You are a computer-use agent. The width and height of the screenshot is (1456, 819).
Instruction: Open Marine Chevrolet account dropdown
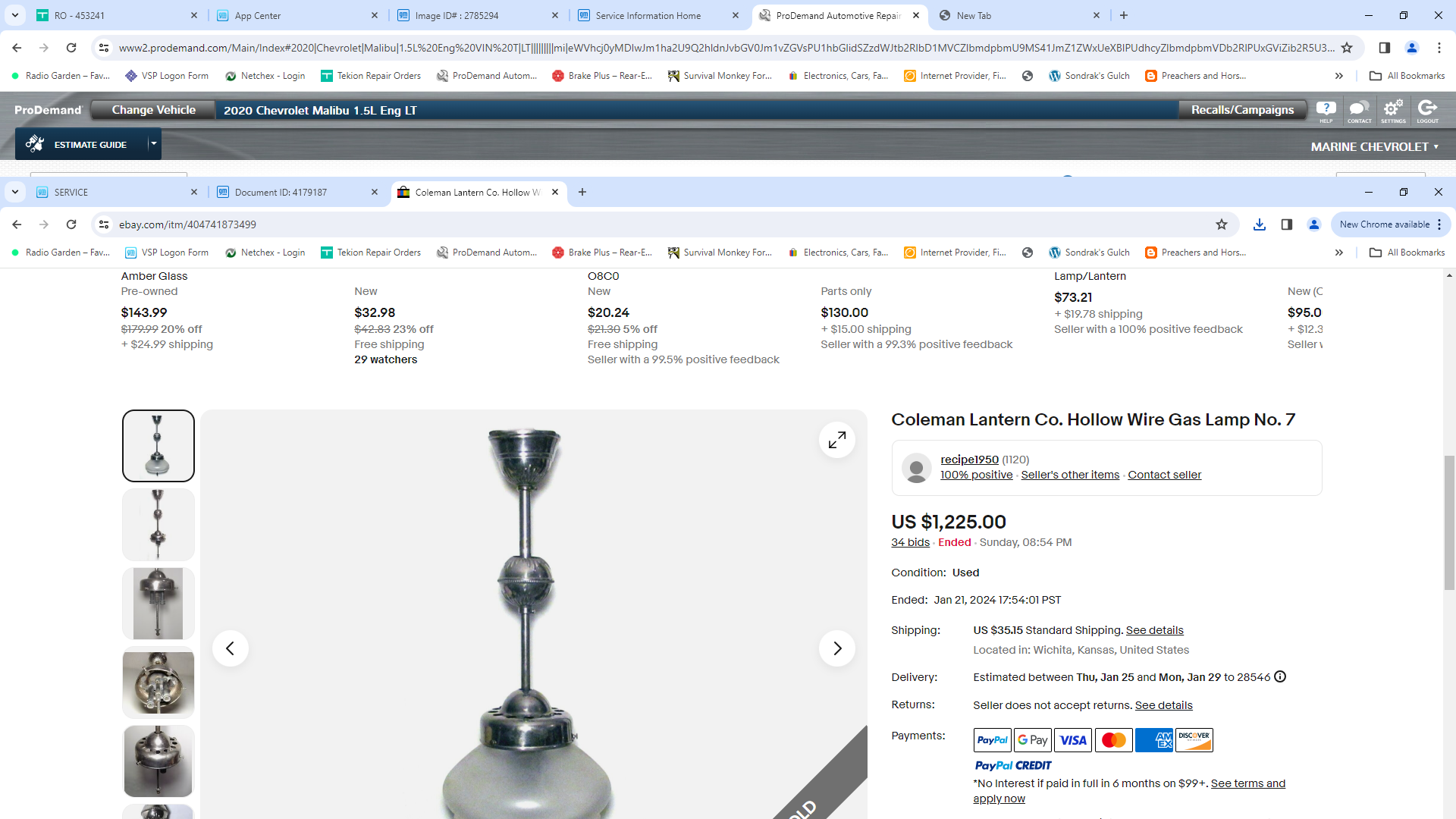[1374, 146]
